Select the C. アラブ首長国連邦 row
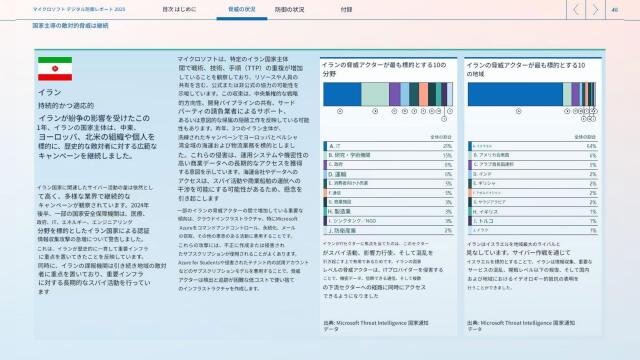 (x=533, y=165)
